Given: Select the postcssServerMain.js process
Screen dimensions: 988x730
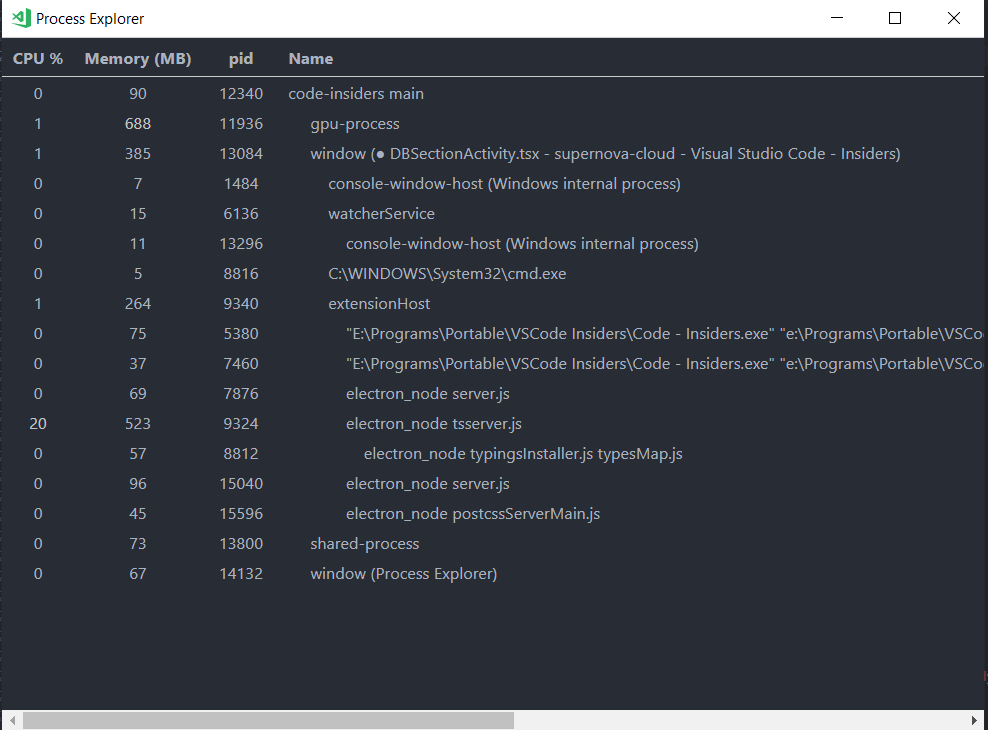Looking at the screenshot, I should click(x=473, y=513).
